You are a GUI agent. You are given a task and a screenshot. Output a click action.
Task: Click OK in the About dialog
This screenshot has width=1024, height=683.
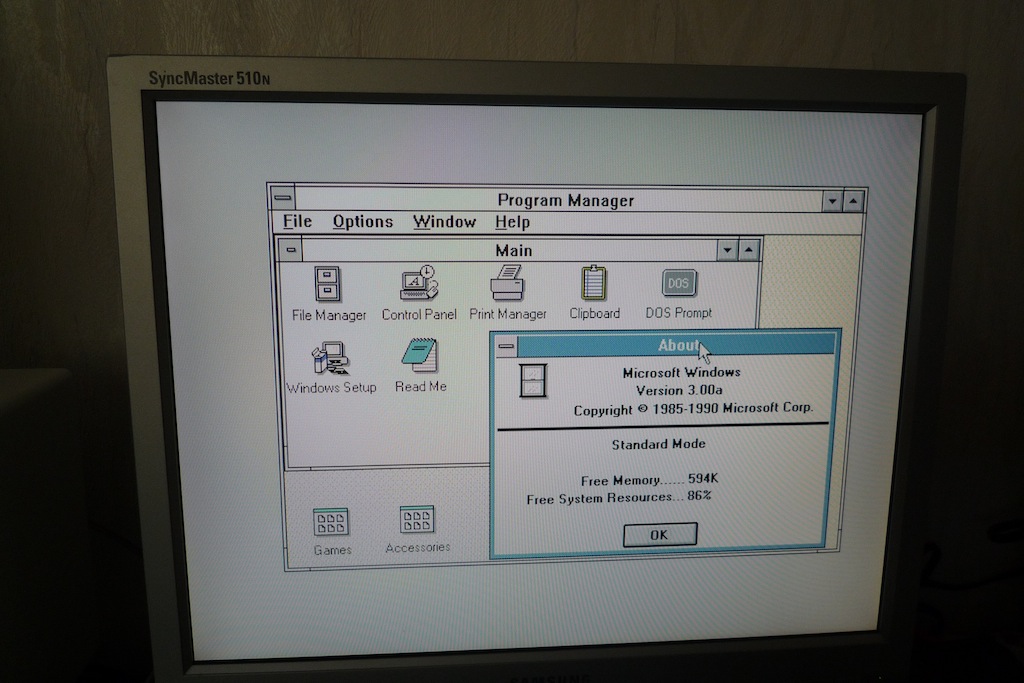(x=659, y=535)
